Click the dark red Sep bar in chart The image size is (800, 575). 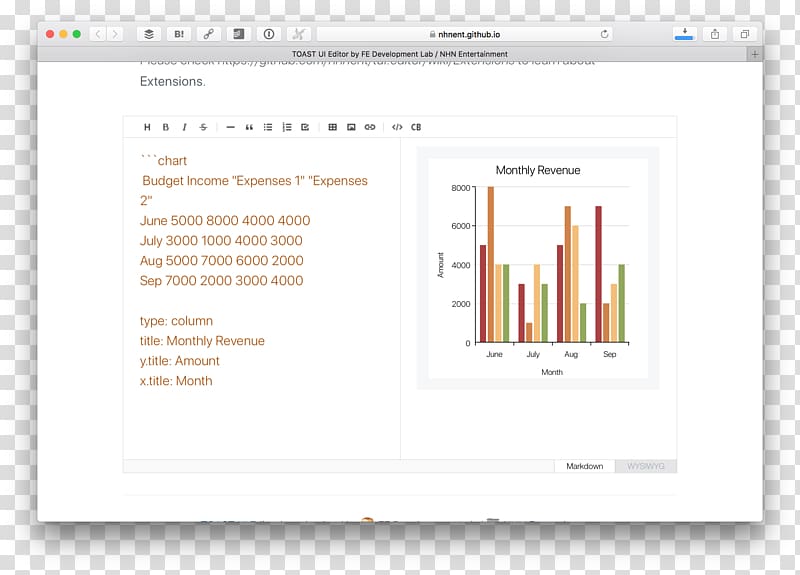(x=598, y=274)
